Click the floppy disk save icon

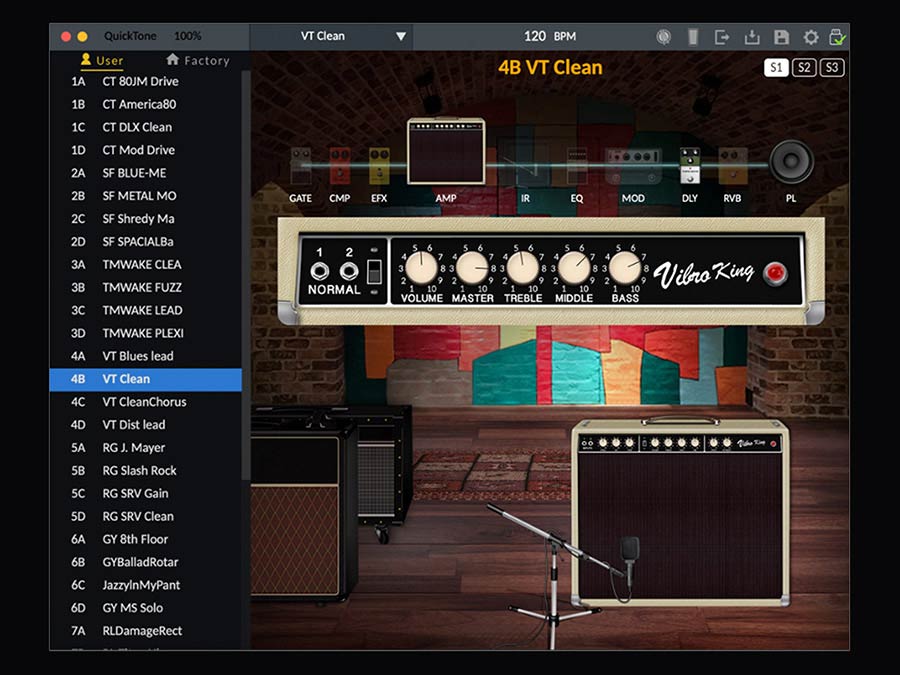[782, 37]
